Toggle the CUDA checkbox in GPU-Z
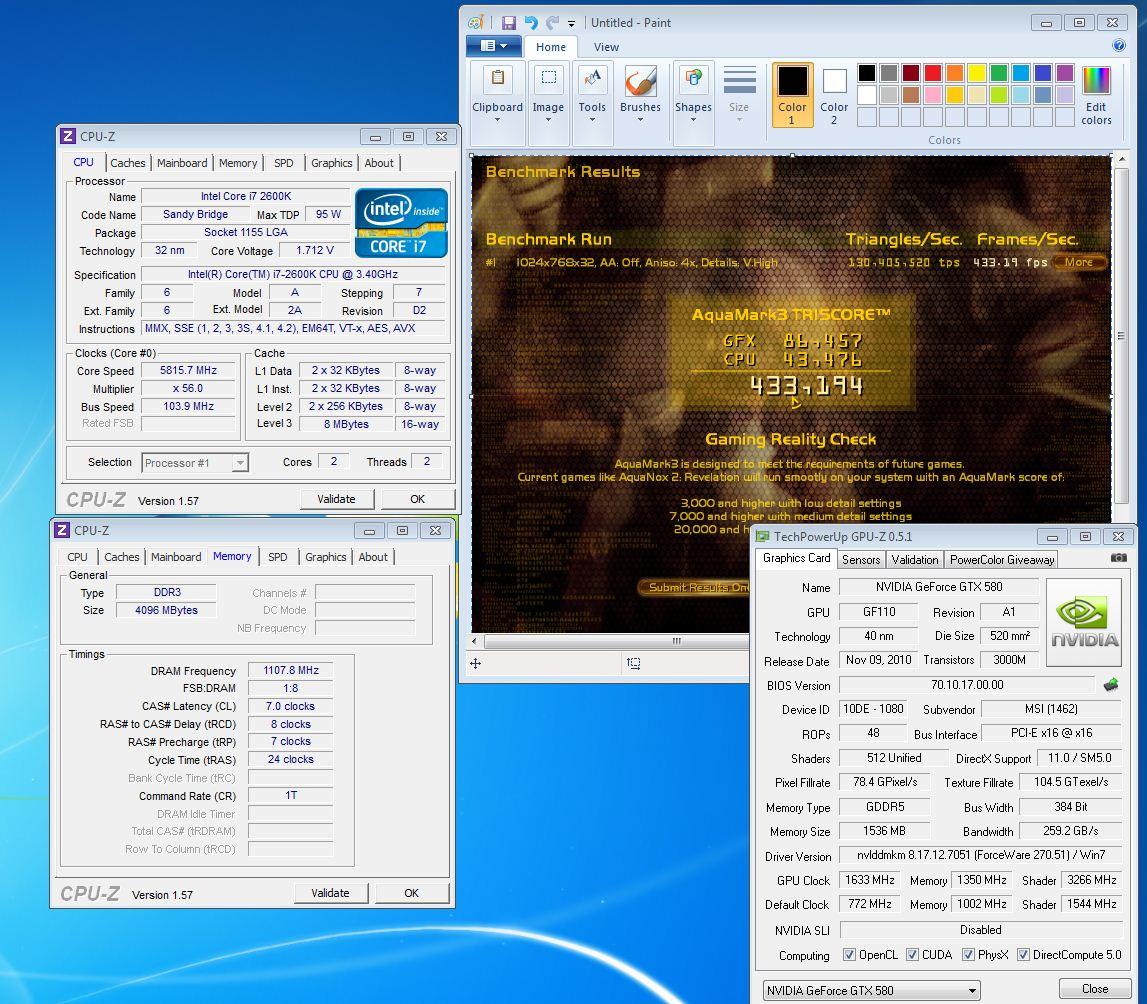The image size is (1147, 1004). tap(912, 955)
